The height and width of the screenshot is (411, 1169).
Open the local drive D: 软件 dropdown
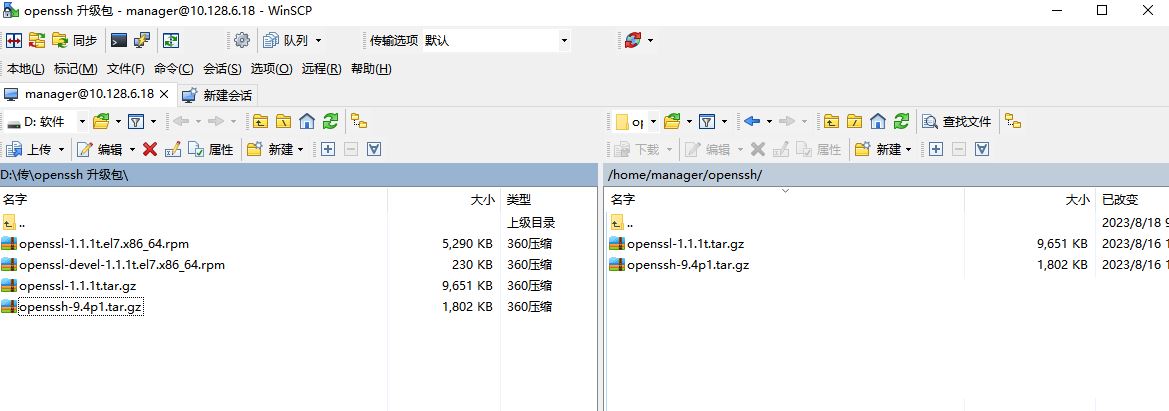(x=82, y=121)
